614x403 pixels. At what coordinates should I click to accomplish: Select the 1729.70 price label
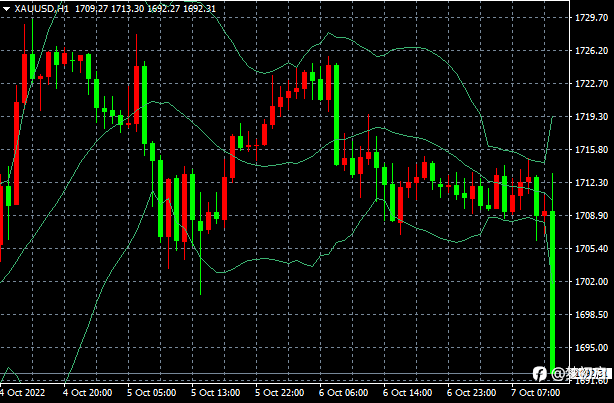coord(591,18)
